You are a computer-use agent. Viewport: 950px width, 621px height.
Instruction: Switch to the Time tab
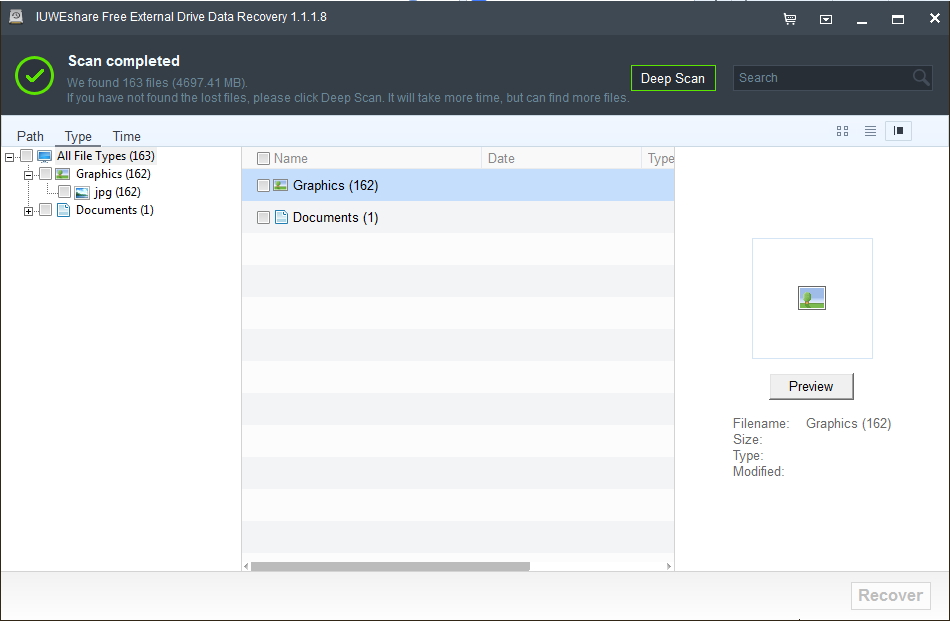[127, 136]
